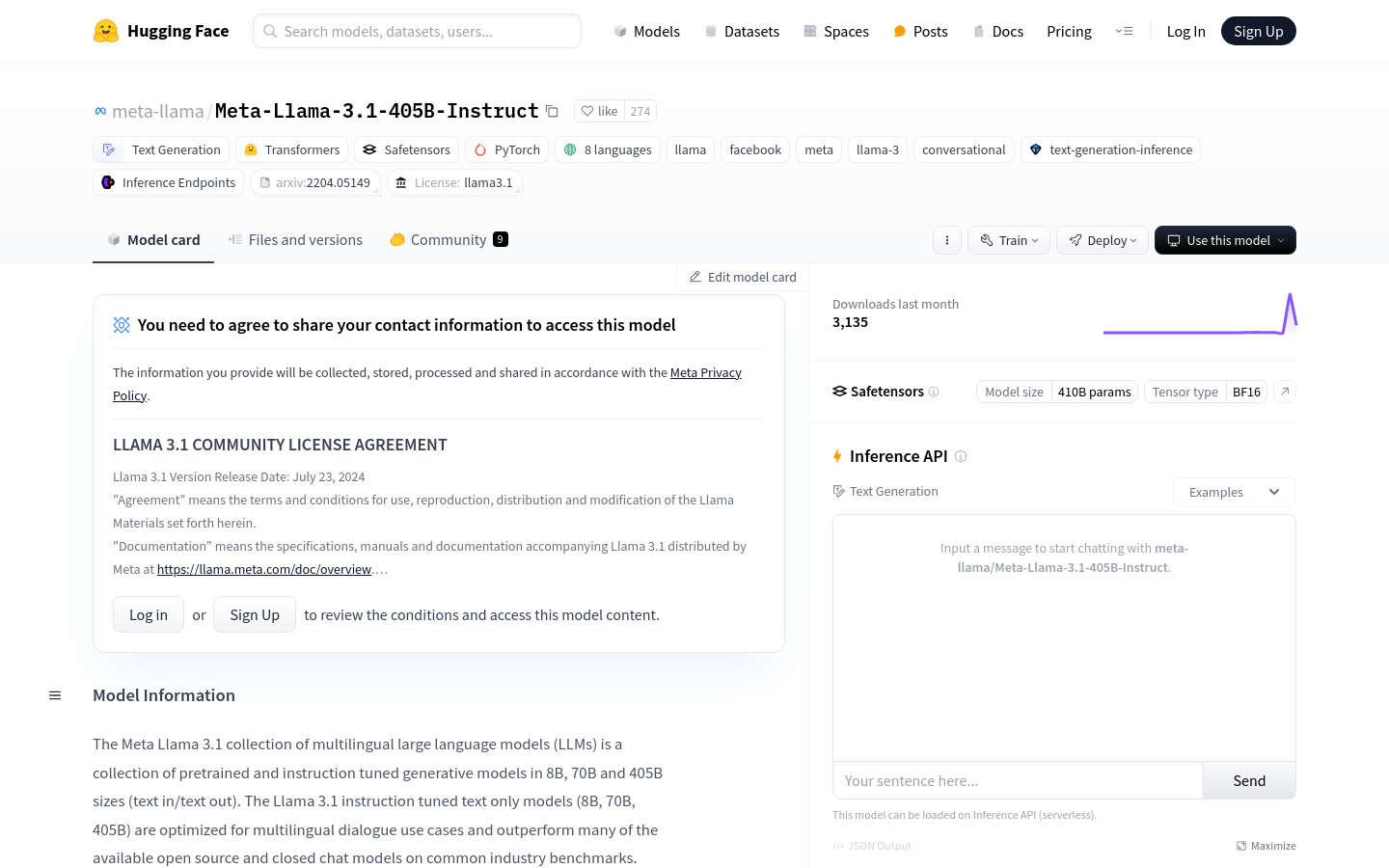Click the Inference API info icon
The image size is (1389, 868).
961,456
